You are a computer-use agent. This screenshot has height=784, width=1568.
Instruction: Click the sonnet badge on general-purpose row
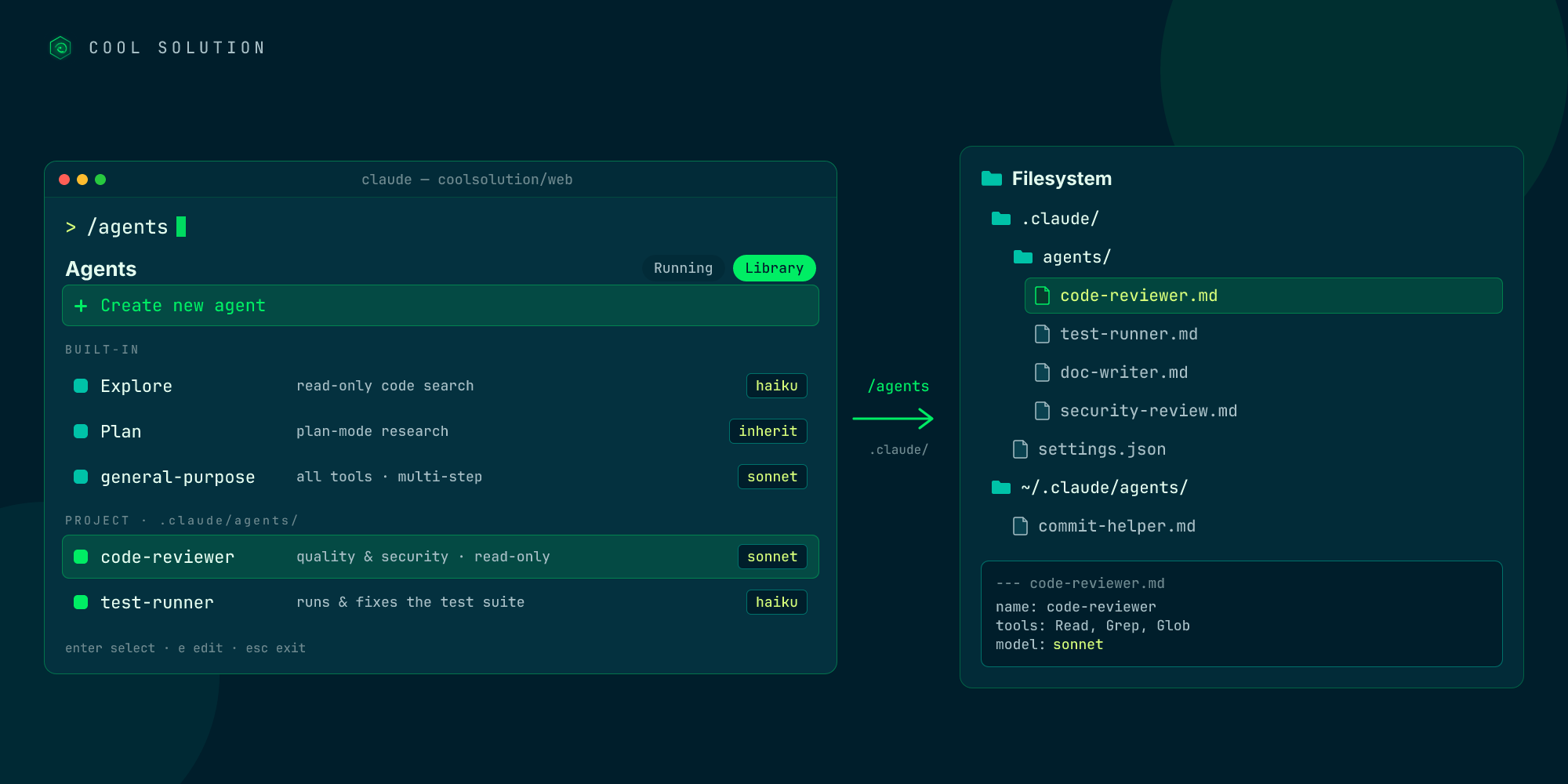772,477
